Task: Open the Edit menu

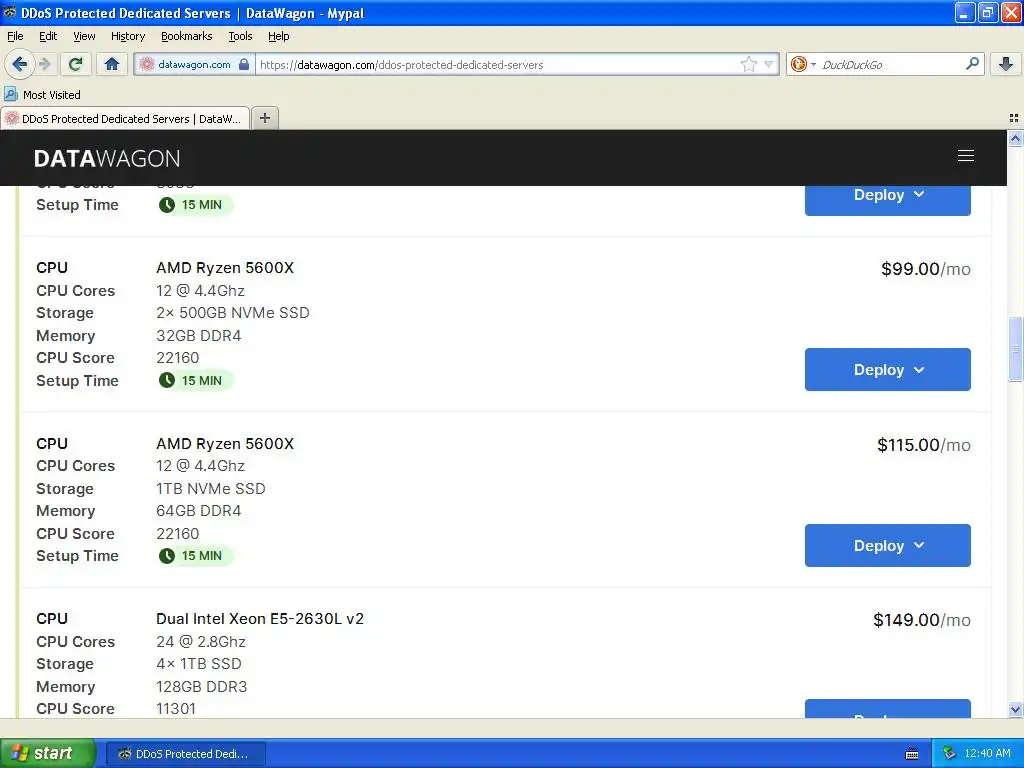Action: (x=48, y=36)
